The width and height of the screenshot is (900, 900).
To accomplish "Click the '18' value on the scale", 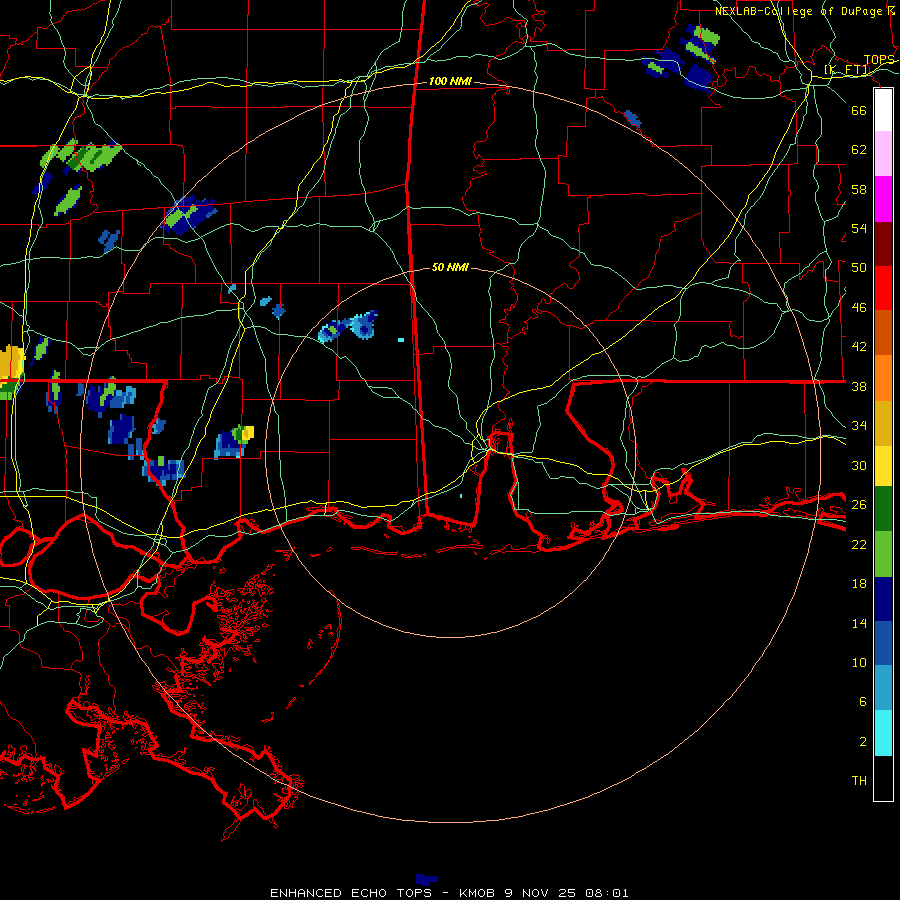I will (x=859, y=584).
